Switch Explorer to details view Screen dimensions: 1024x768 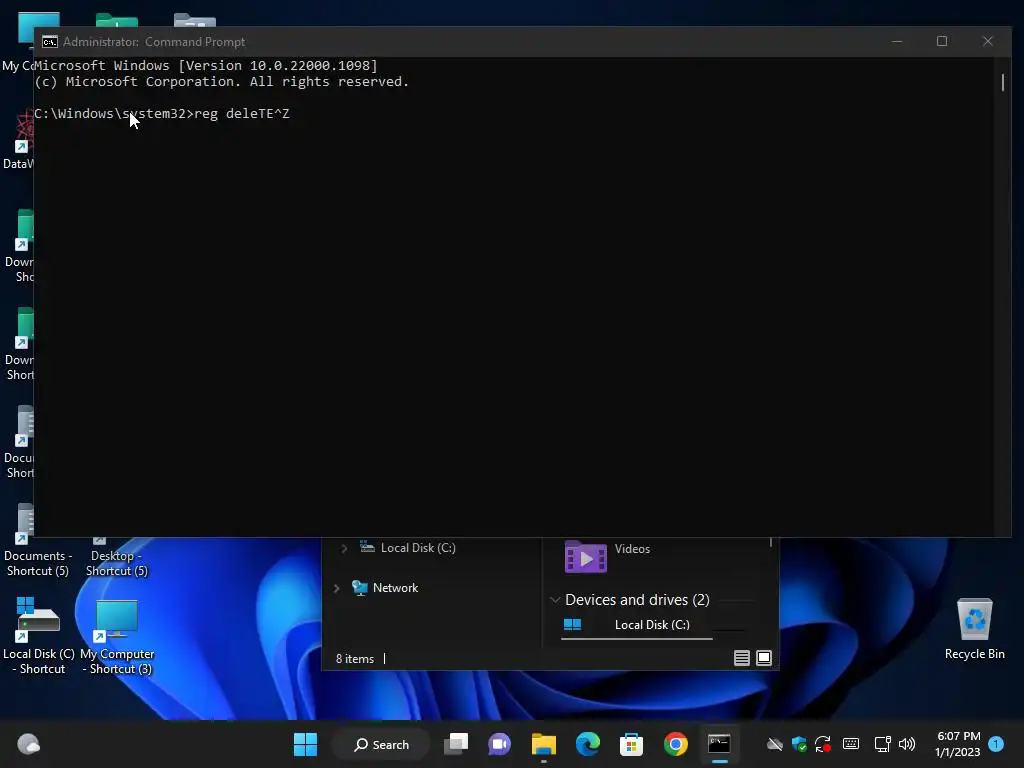(741, 658)
